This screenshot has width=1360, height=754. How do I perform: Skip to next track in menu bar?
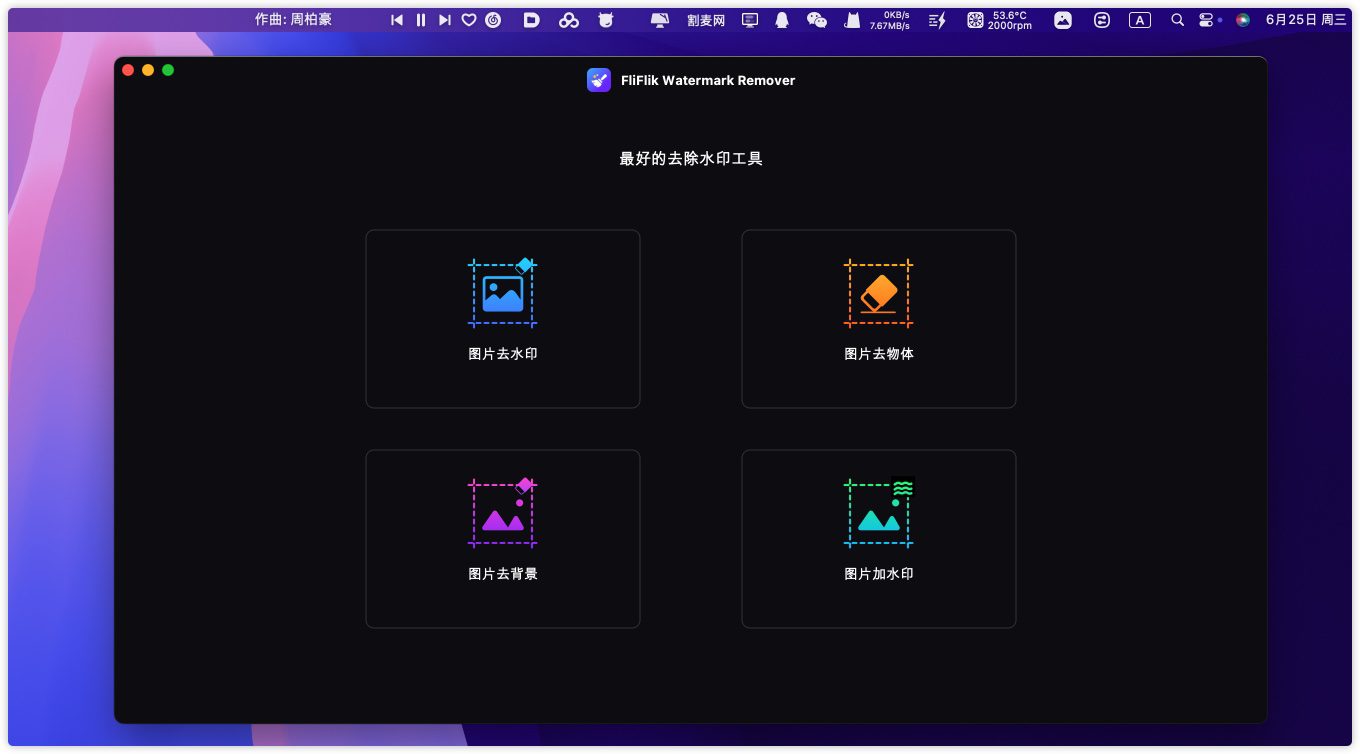coord(445,20)
